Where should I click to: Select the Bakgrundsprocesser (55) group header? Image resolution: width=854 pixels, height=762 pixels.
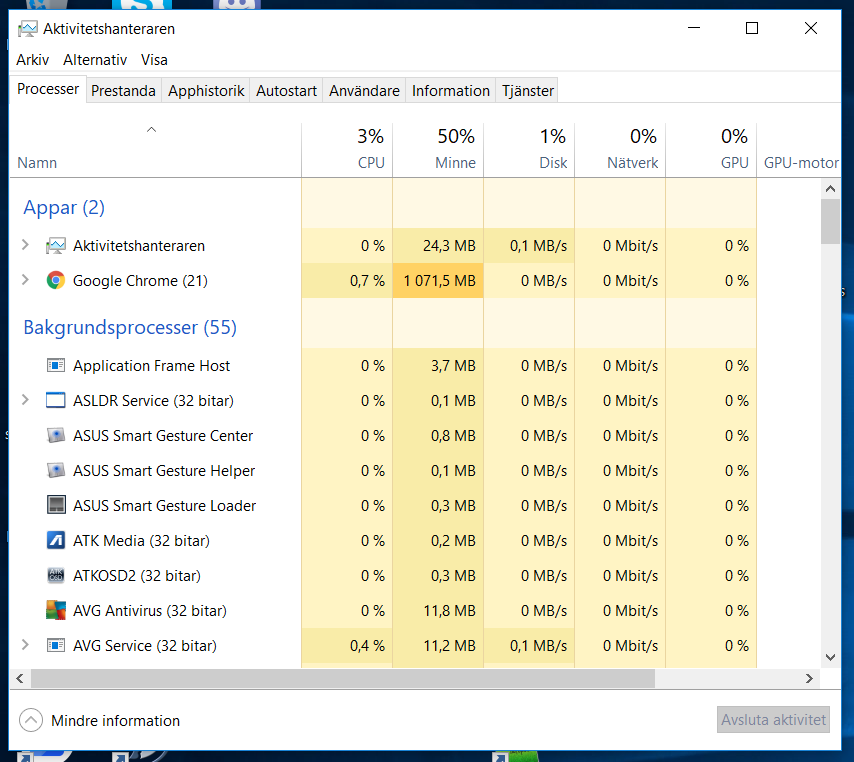point(130,327)
